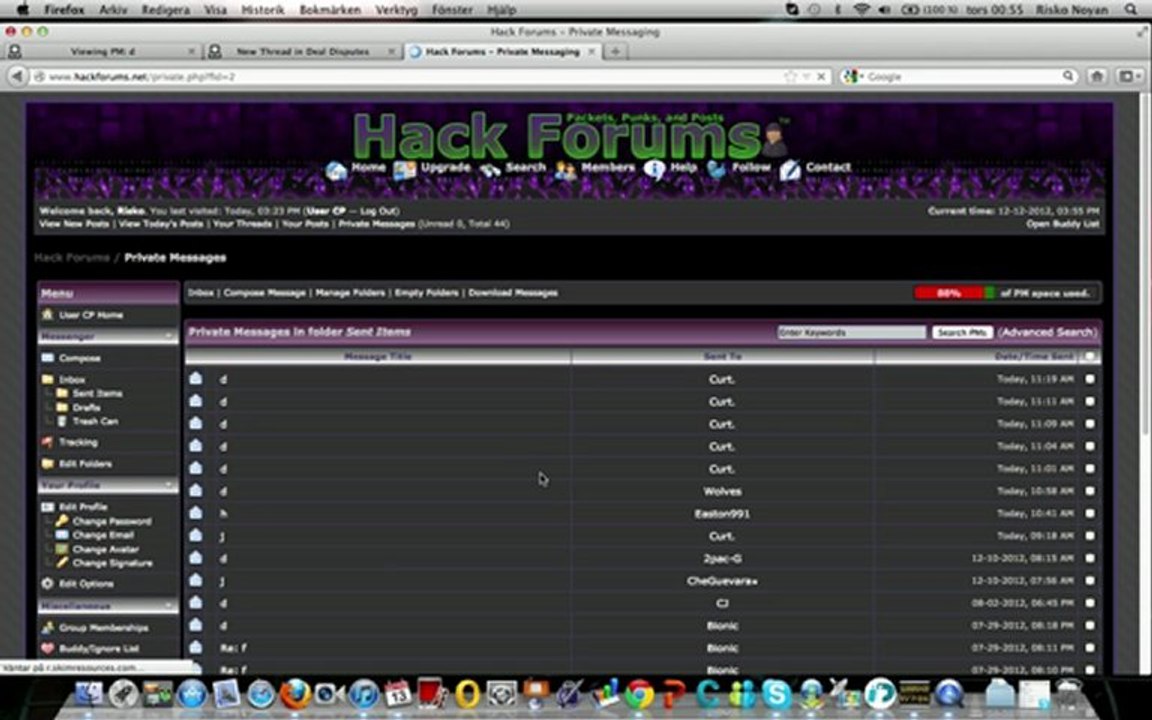1152x720 pixels.
Task: Open Edit Options in sidebar
Action: (86, 584)
